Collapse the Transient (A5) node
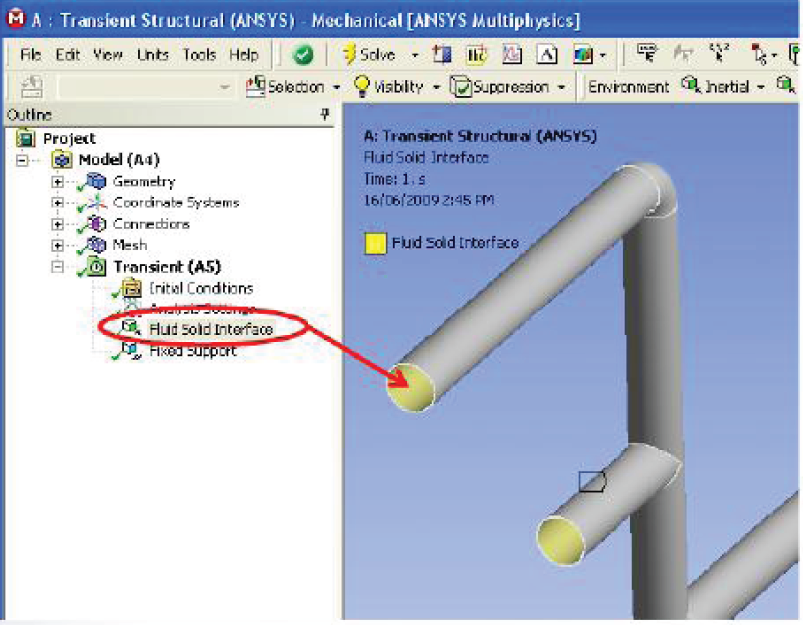Image resolution: width=803 pixels, height=625 pixels. (57, 267)
